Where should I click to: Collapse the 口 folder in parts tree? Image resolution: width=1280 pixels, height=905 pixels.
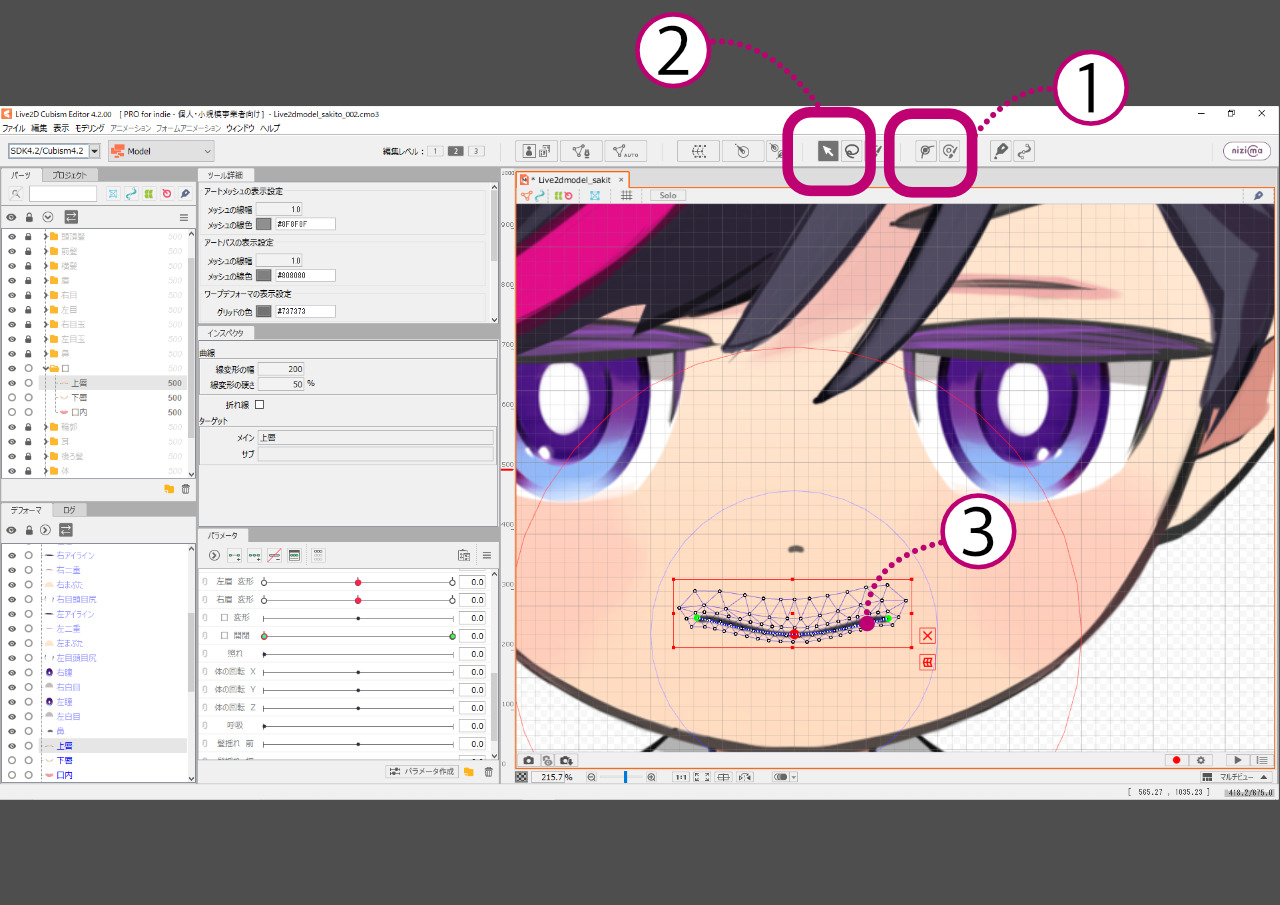(x=46, y=368)
